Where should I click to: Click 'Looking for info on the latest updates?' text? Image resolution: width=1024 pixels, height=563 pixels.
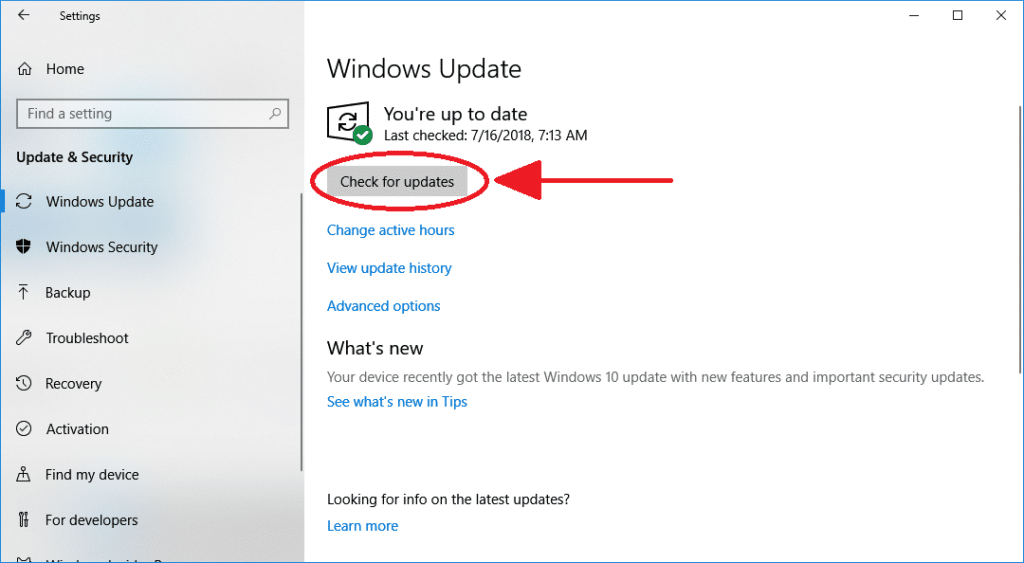(x=448, y=500)
